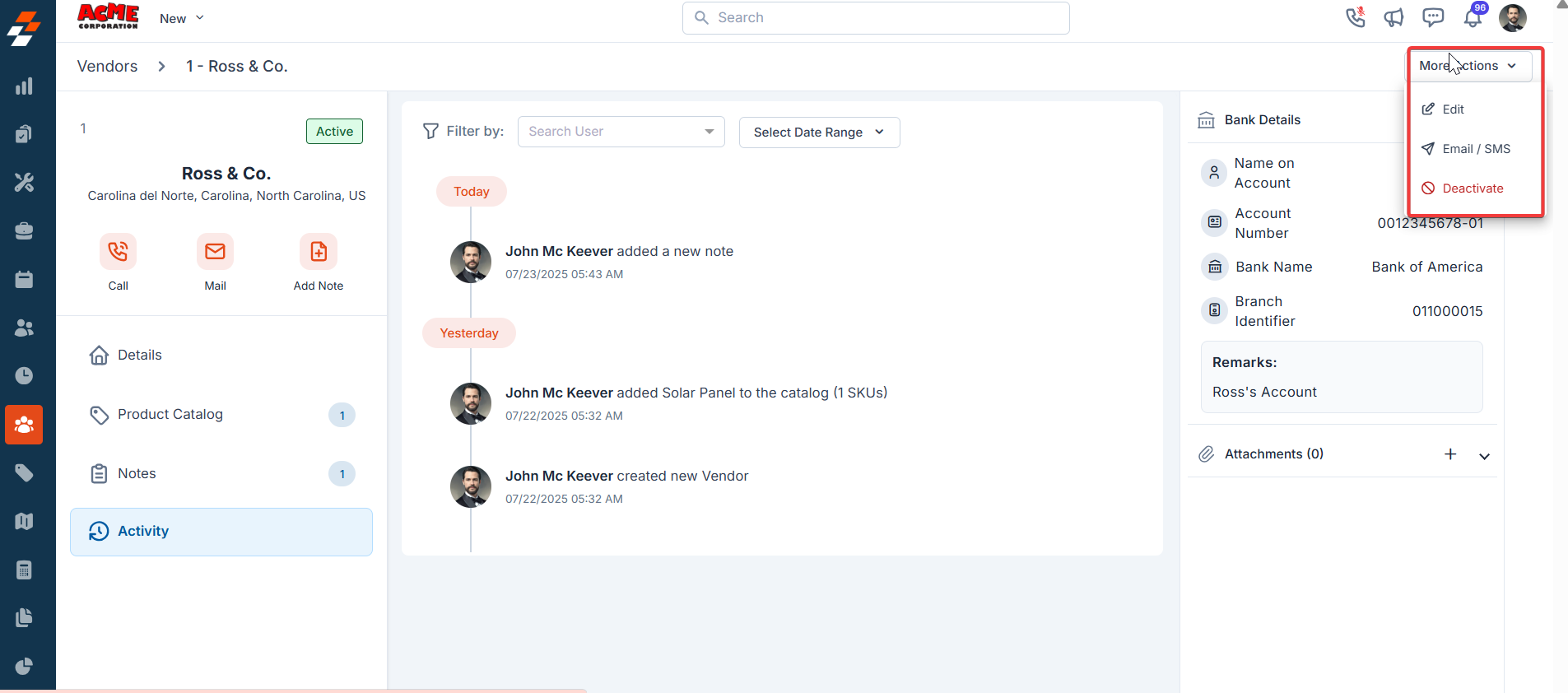Screen dimensions: 1568x693
Task: Open the calendar sidebar icon
Action: 24,279
